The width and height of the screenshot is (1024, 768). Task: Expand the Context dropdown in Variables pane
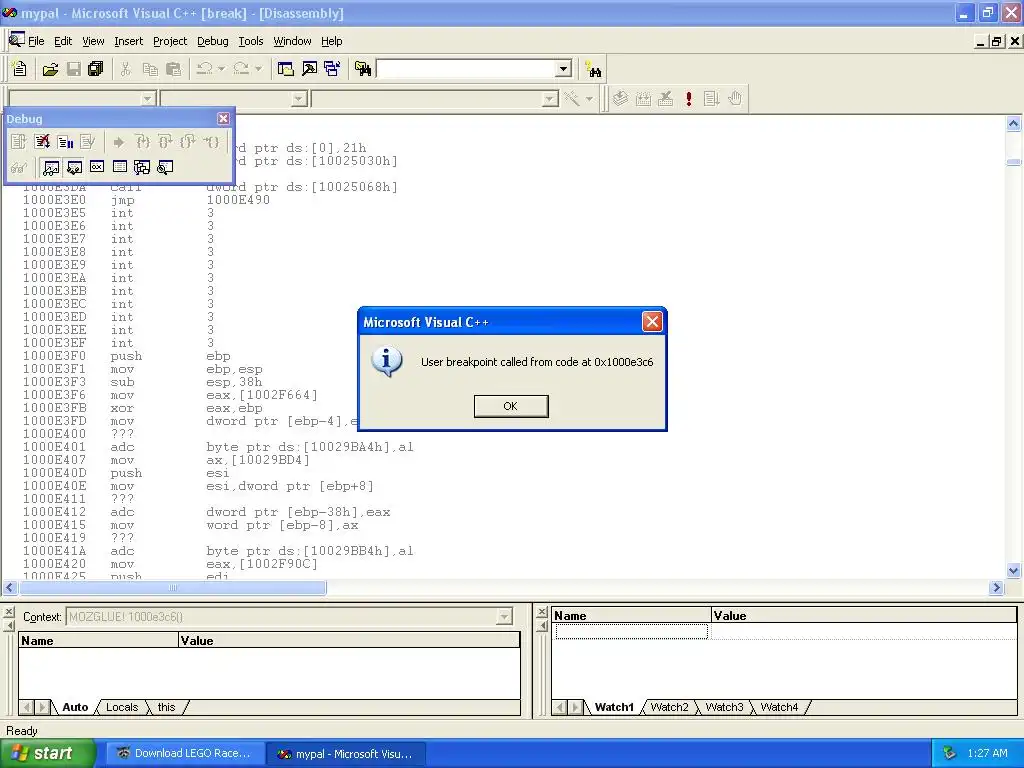504,616
